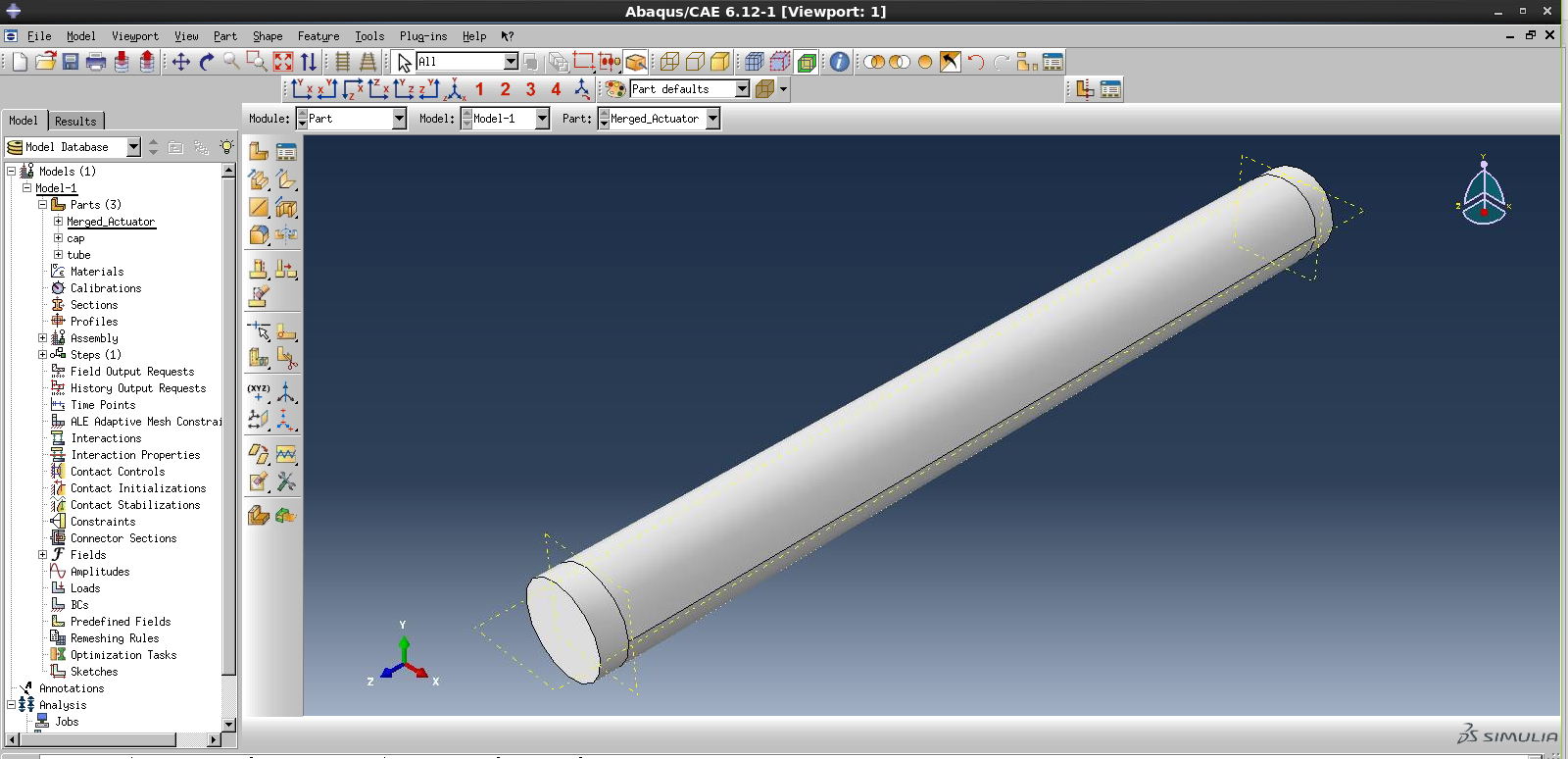Screen dimensions: 1568x759
Task: Switch to the Results tab
Action: 75,122
